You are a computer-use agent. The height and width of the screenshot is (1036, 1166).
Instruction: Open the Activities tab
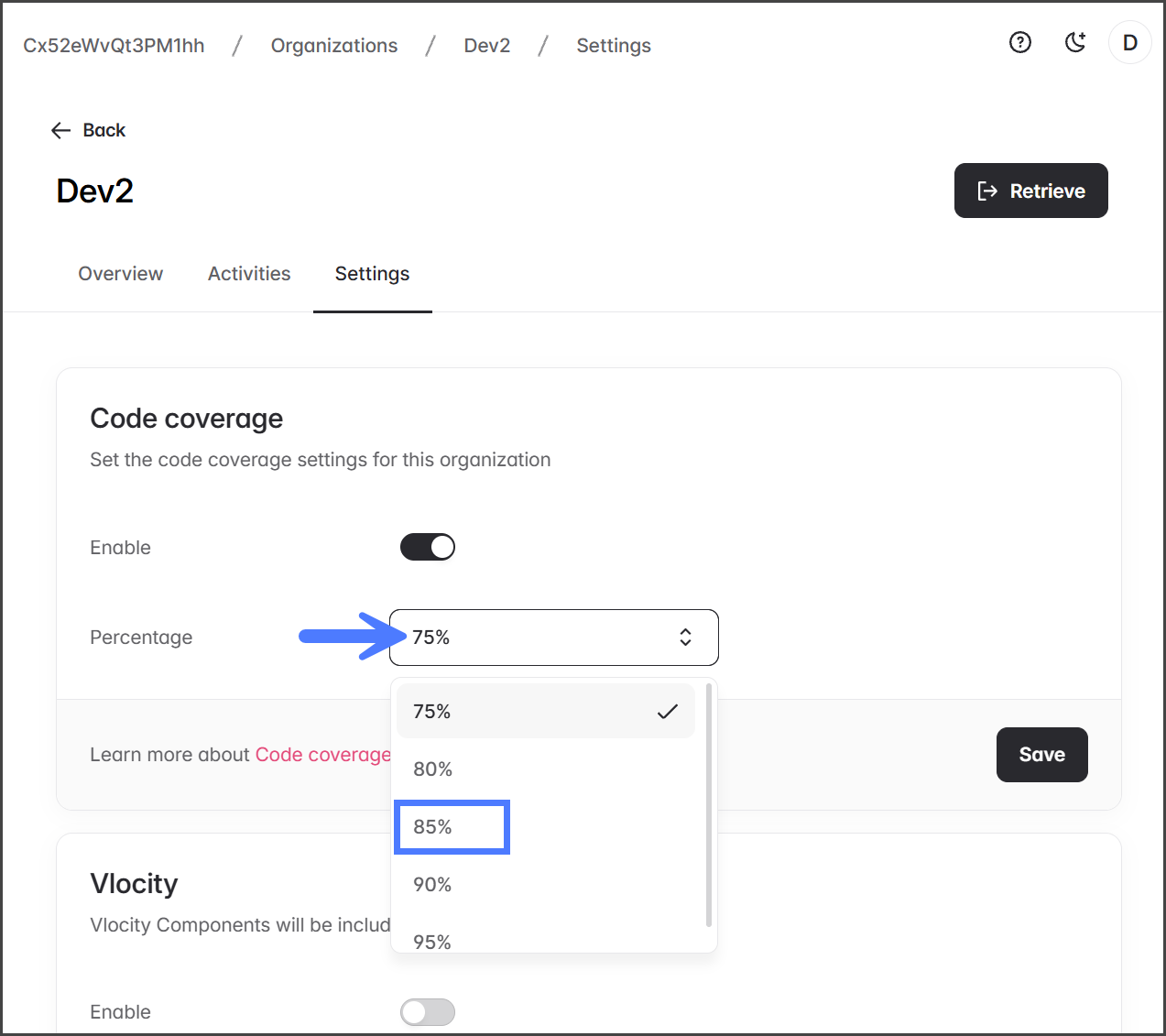[249, 274]
